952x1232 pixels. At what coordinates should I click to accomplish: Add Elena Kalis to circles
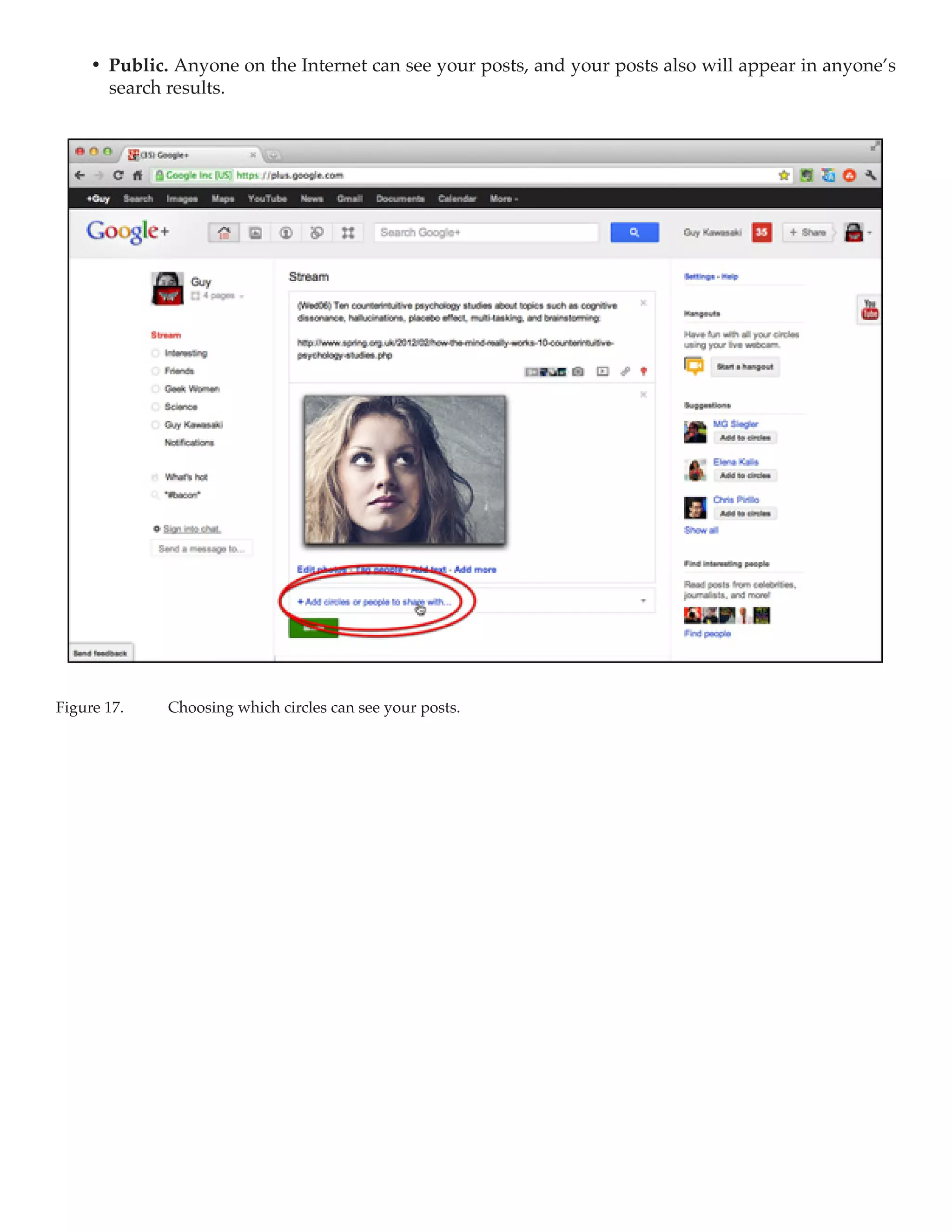pyautogui.click(x=745, y=476)
